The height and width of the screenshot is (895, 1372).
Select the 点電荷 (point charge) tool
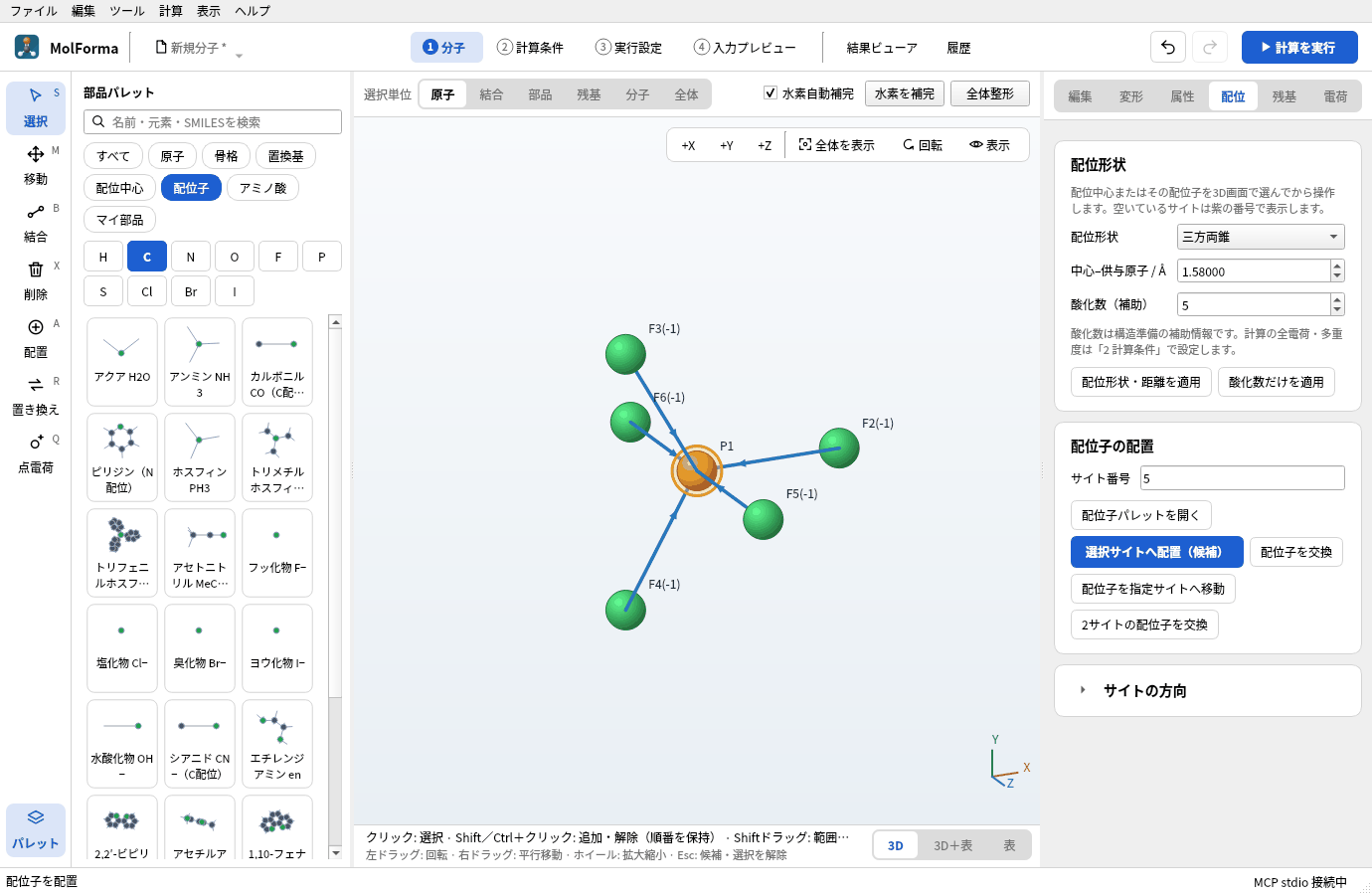coord(36,453)
